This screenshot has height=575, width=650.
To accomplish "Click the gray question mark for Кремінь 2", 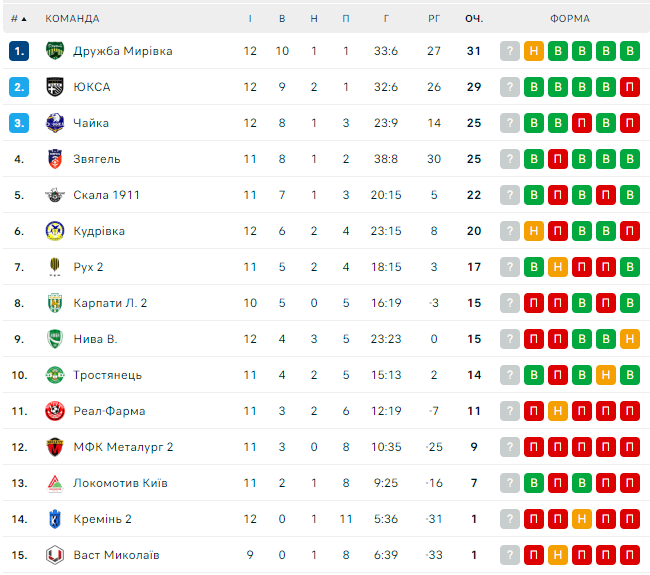I will pyautogui.click(x=510, y=519).
